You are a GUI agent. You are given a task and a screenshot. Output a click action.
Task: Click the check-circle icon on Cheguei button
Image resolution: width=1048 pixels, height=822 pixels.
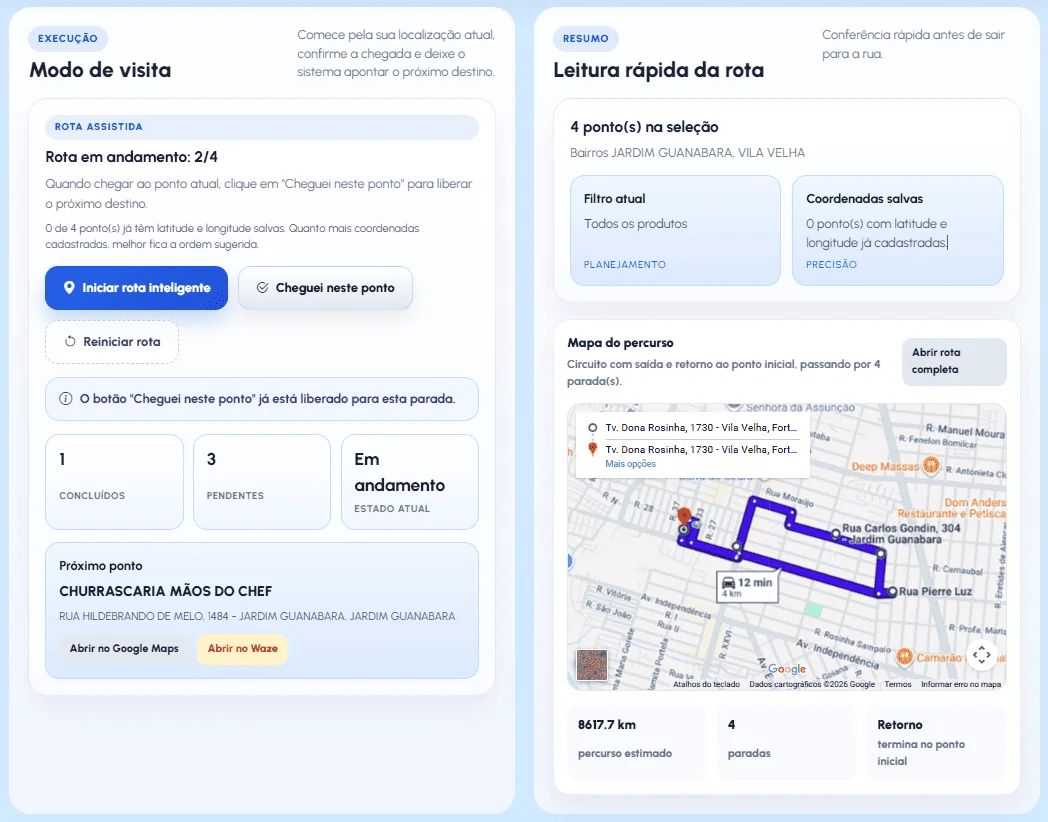(x=263, y=287)
